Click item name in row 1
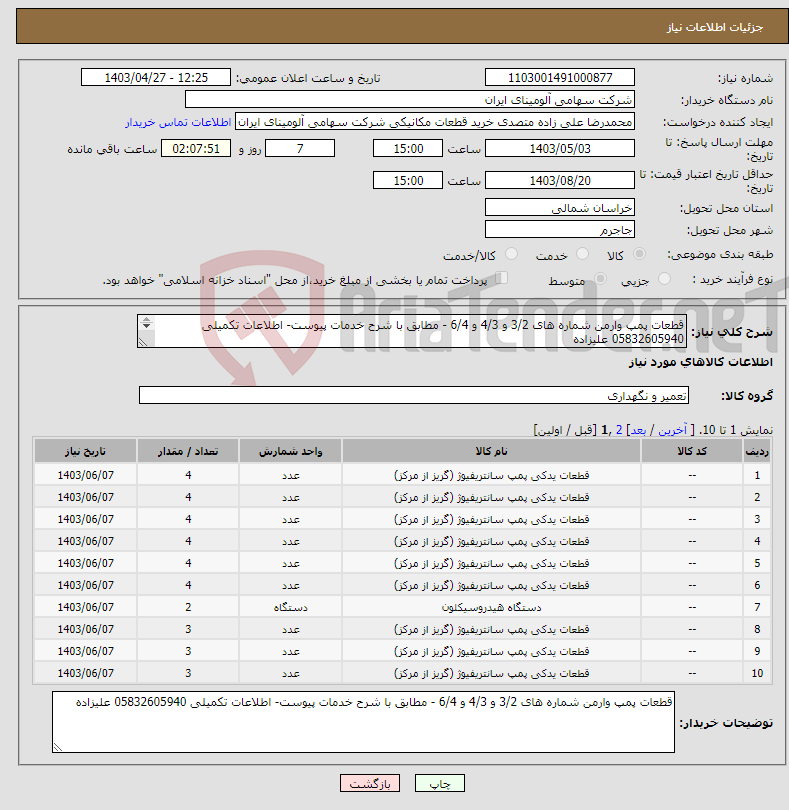The height and width of the screenshot is (810, 789). click(491, 475)
